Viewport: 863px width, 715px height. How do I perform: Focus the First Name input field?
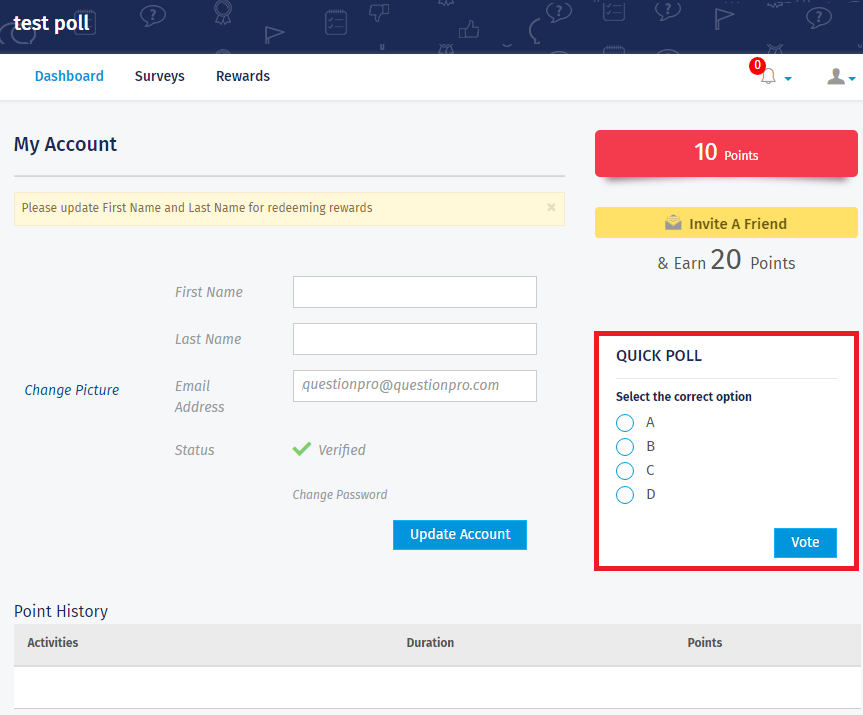pos(414,292)
